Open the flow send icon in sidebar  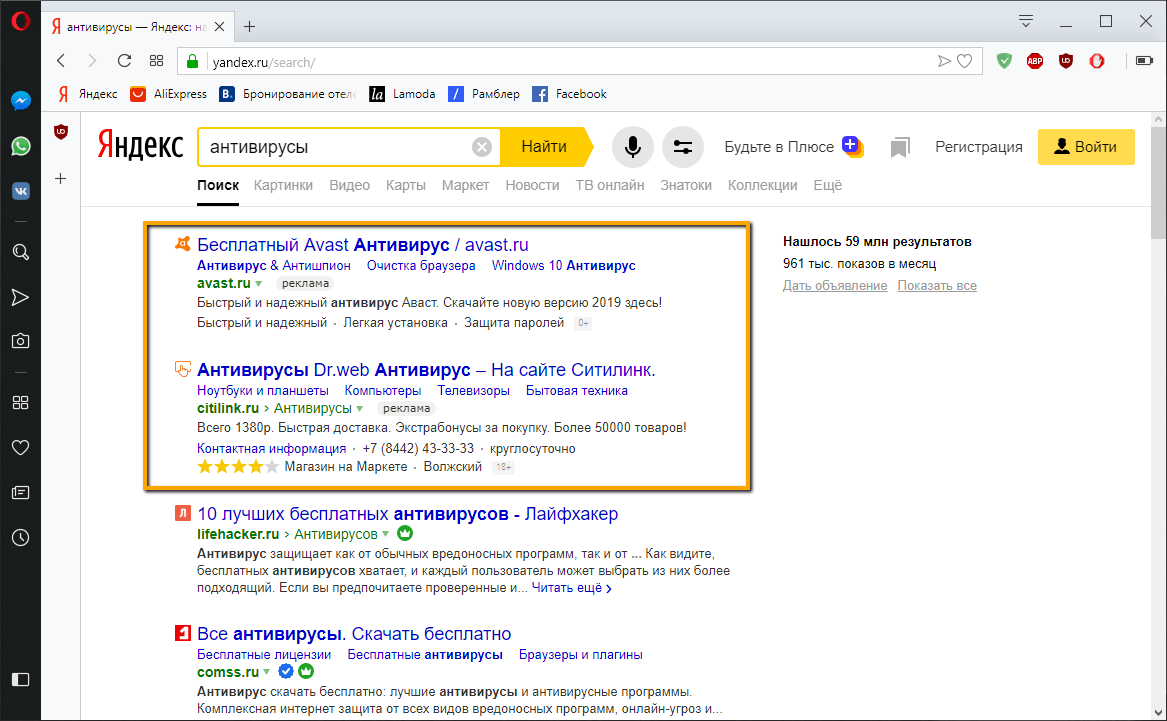click(x=21, y=298)
